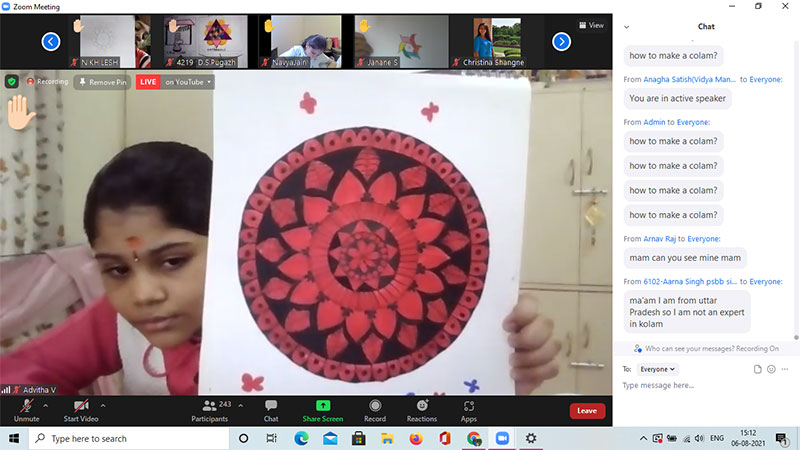Open Firefox from the taskbar
This screenshot has height=450, width=800.
416,438
